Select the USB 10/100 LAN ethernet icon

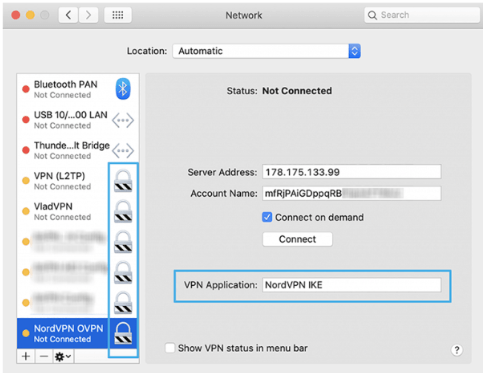123,120
